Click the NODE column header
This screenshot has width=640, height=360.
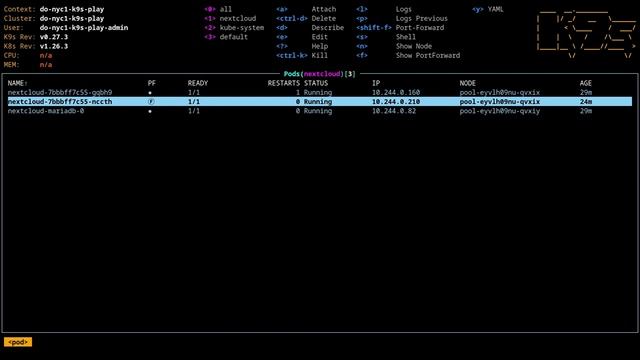(x=468, y=83)
